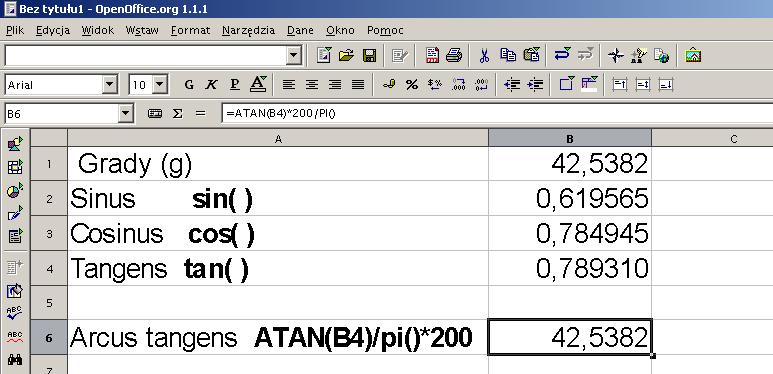Open the font size 10 dropdown arrow
Screen dimensions: 773x374
tap(159, 85)
